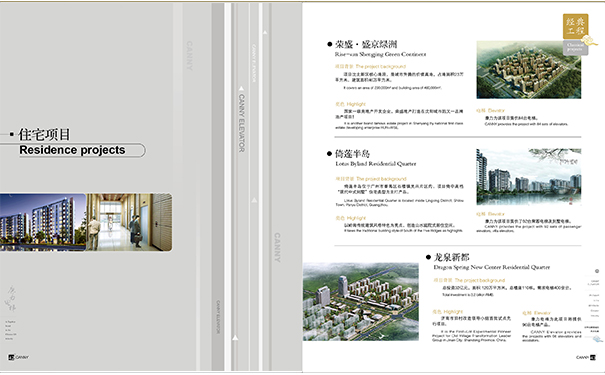The width and height of the screenshot is (605, 375).
Task: Open the night apartment towers photo
Action: click(43, 222)
